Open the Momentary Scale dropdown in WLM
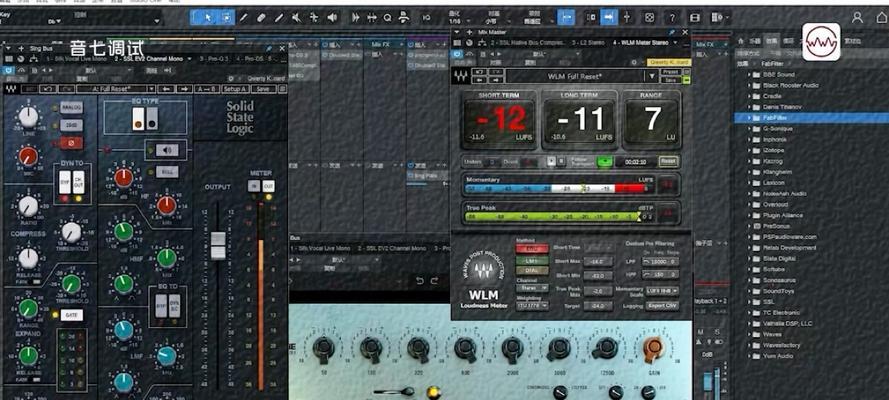Image resolution: width=889 pixels, height=400 pixels. [x=662, y=291]
